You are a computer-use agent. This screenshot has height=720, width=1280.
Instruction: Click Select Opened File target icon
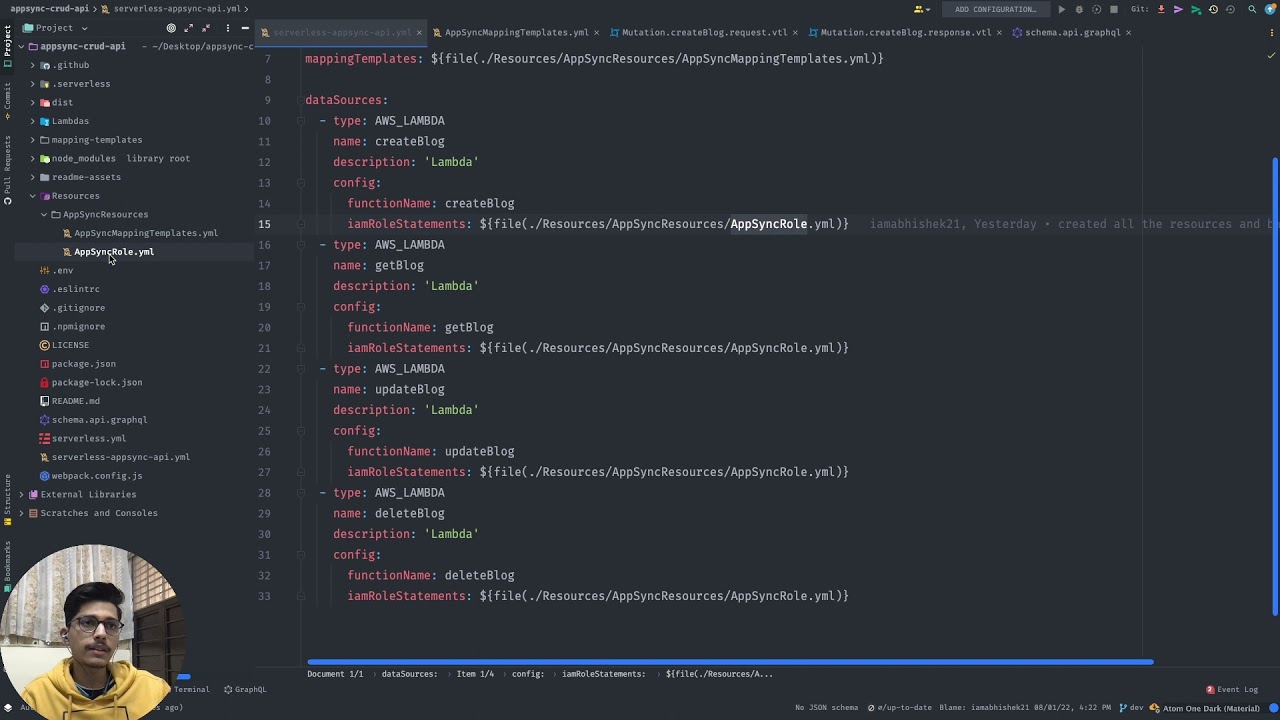(x=171, y=28)
